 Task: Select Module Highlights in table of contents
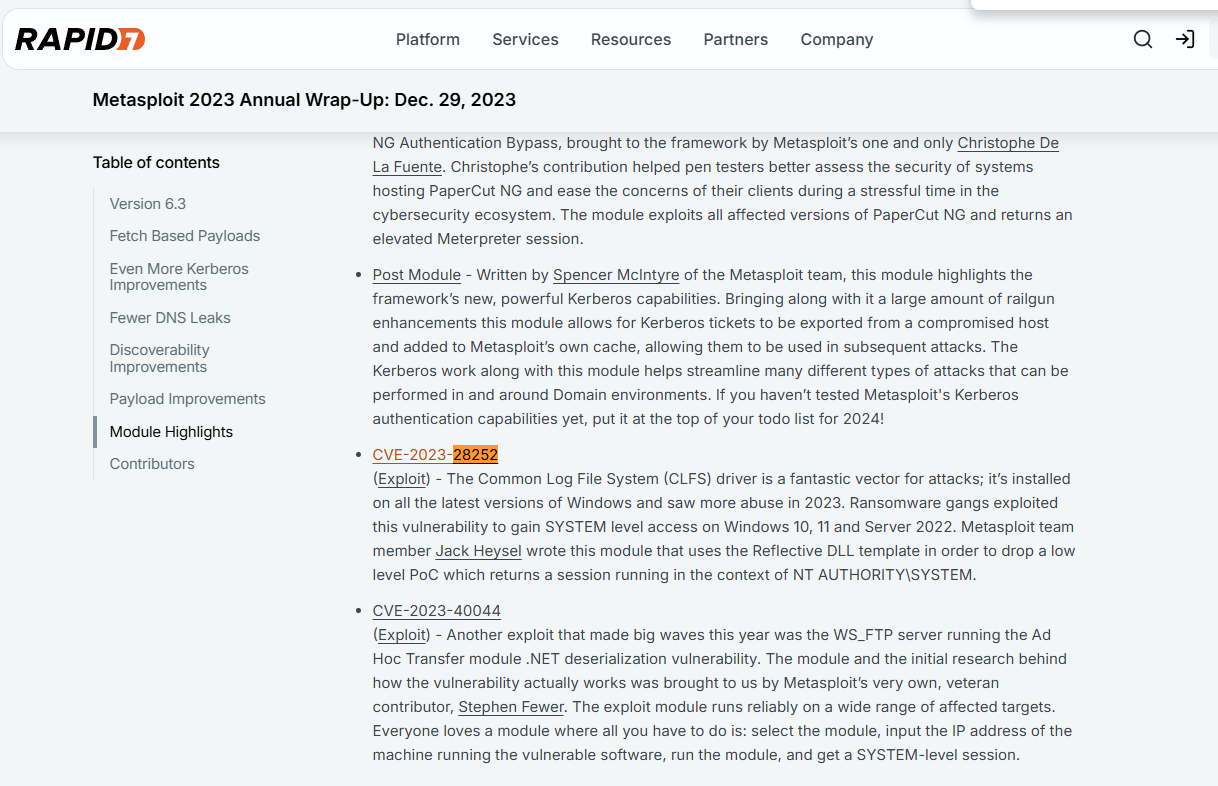pos(171,432)
